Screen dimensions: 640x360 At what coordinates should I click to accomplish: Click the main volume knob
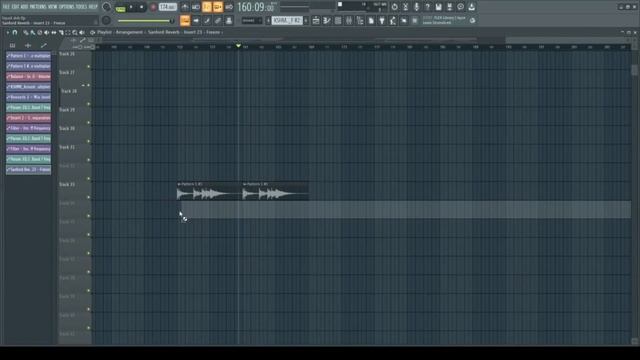[107, 7]
